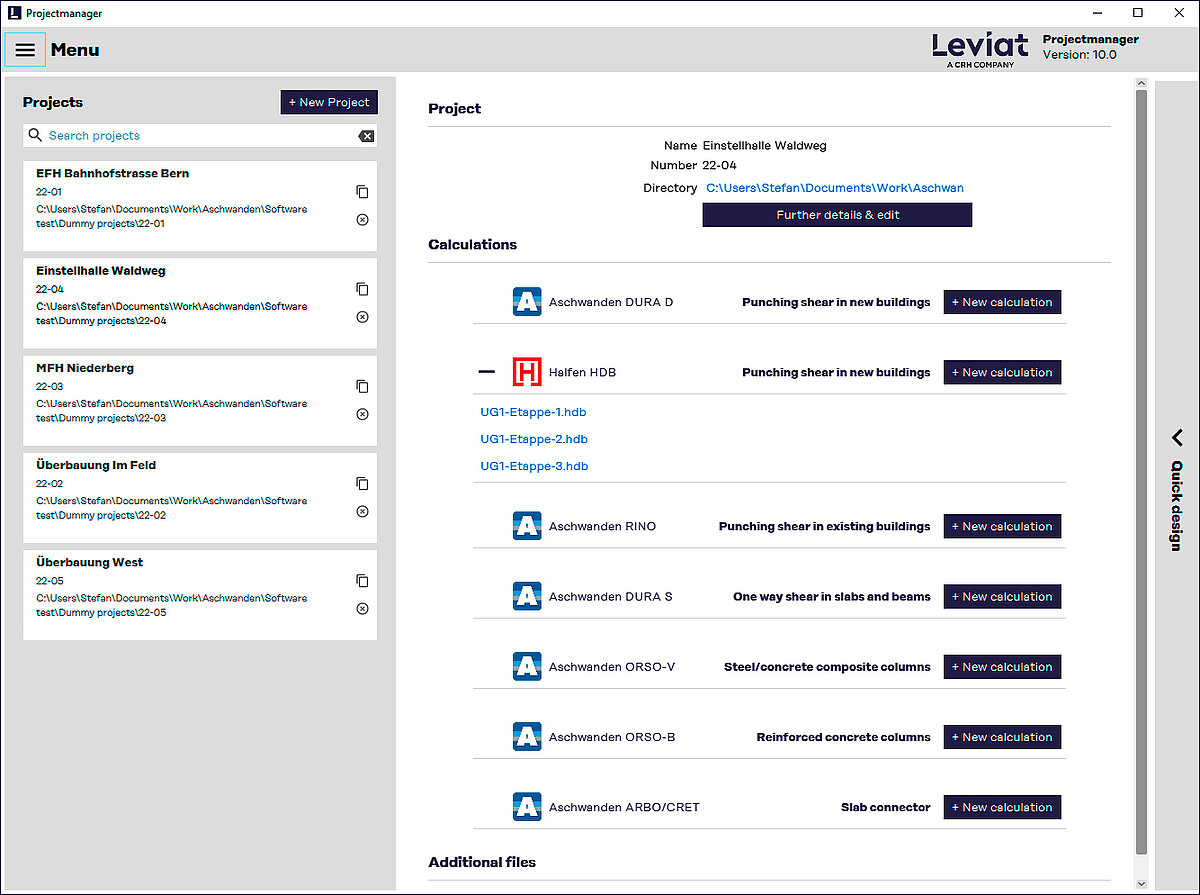The height and width of the screenshot is (895, 1200).
Task: Click the Aschwanden DURA D product name
Action: coord(611,302)
